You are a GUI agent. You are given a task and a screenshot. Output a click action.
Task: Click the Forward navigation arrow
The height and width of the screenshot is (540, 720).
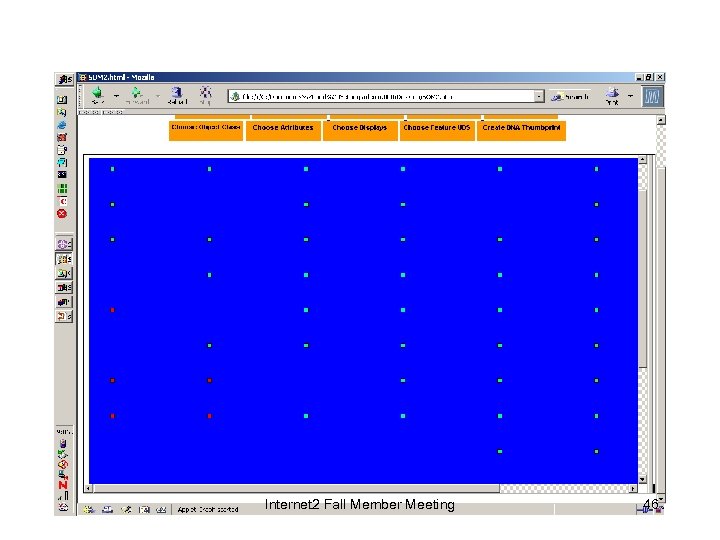pyautogui.click(x=137, y=96)
